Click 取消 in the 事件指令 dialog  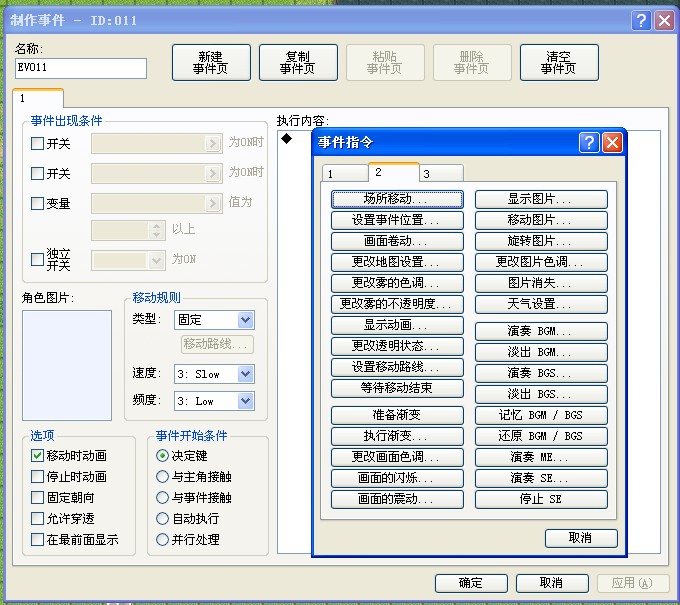pos(581,538)
